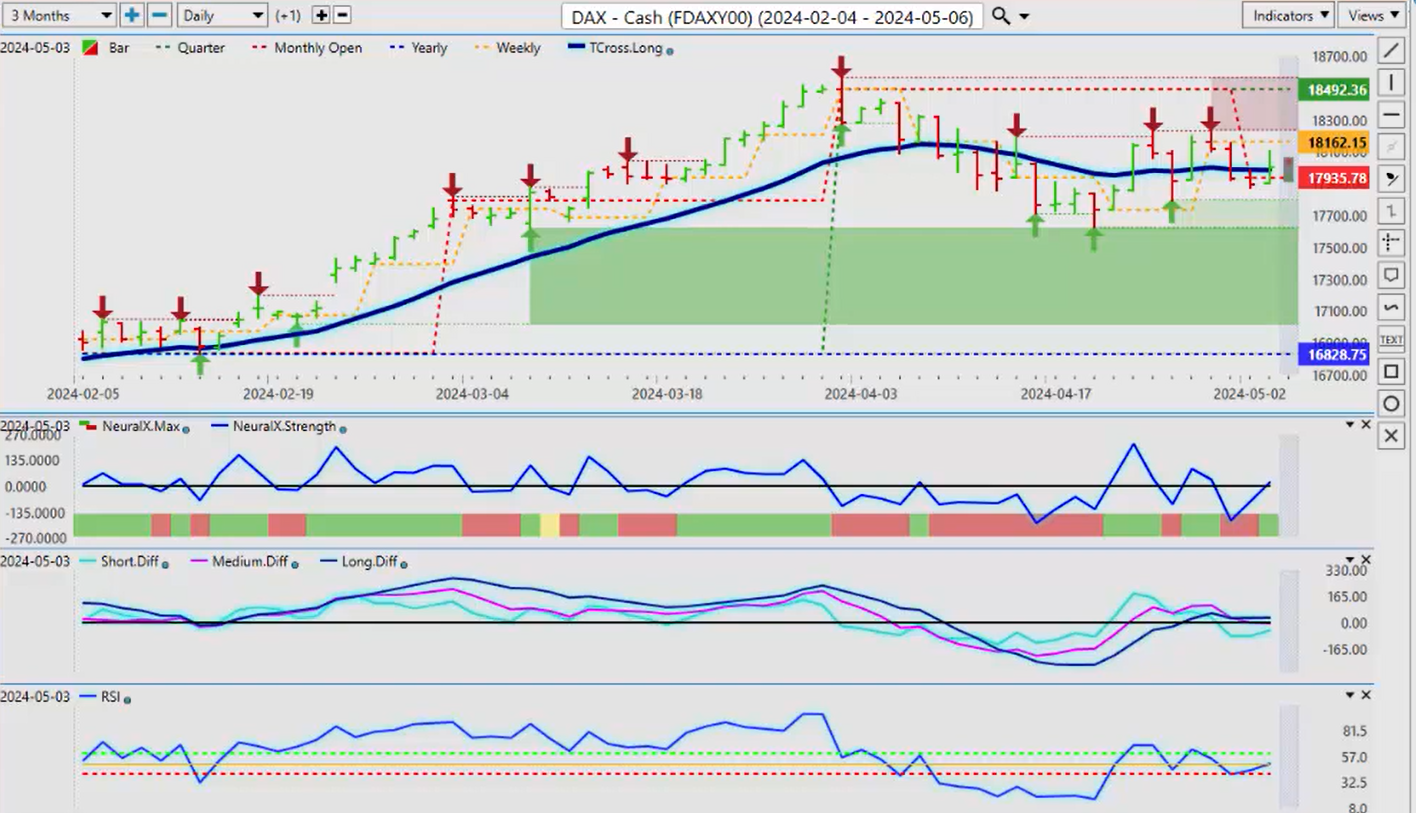
Task: Toggle the Long.Diff legend item
Action: point(358,561)
